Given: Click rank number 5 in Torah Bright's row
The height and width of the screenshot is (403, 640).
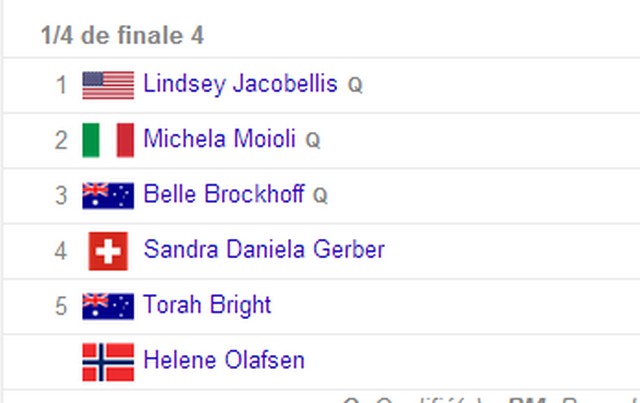Looking at the screenshot, I should (x=61, y=306).
